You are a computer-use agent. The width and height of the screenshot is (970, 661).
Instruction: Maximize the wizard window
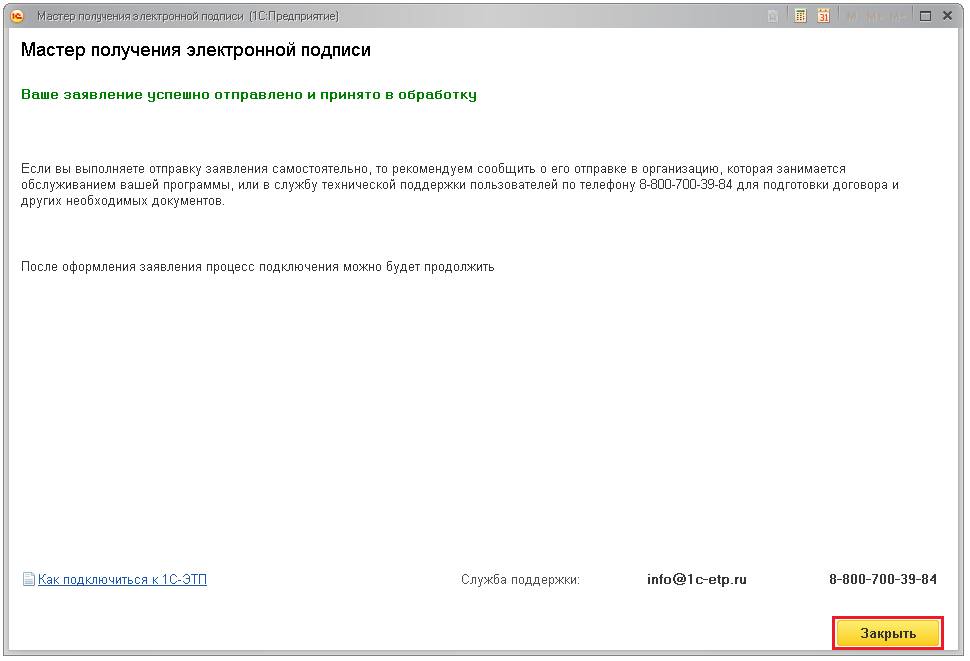925,16
